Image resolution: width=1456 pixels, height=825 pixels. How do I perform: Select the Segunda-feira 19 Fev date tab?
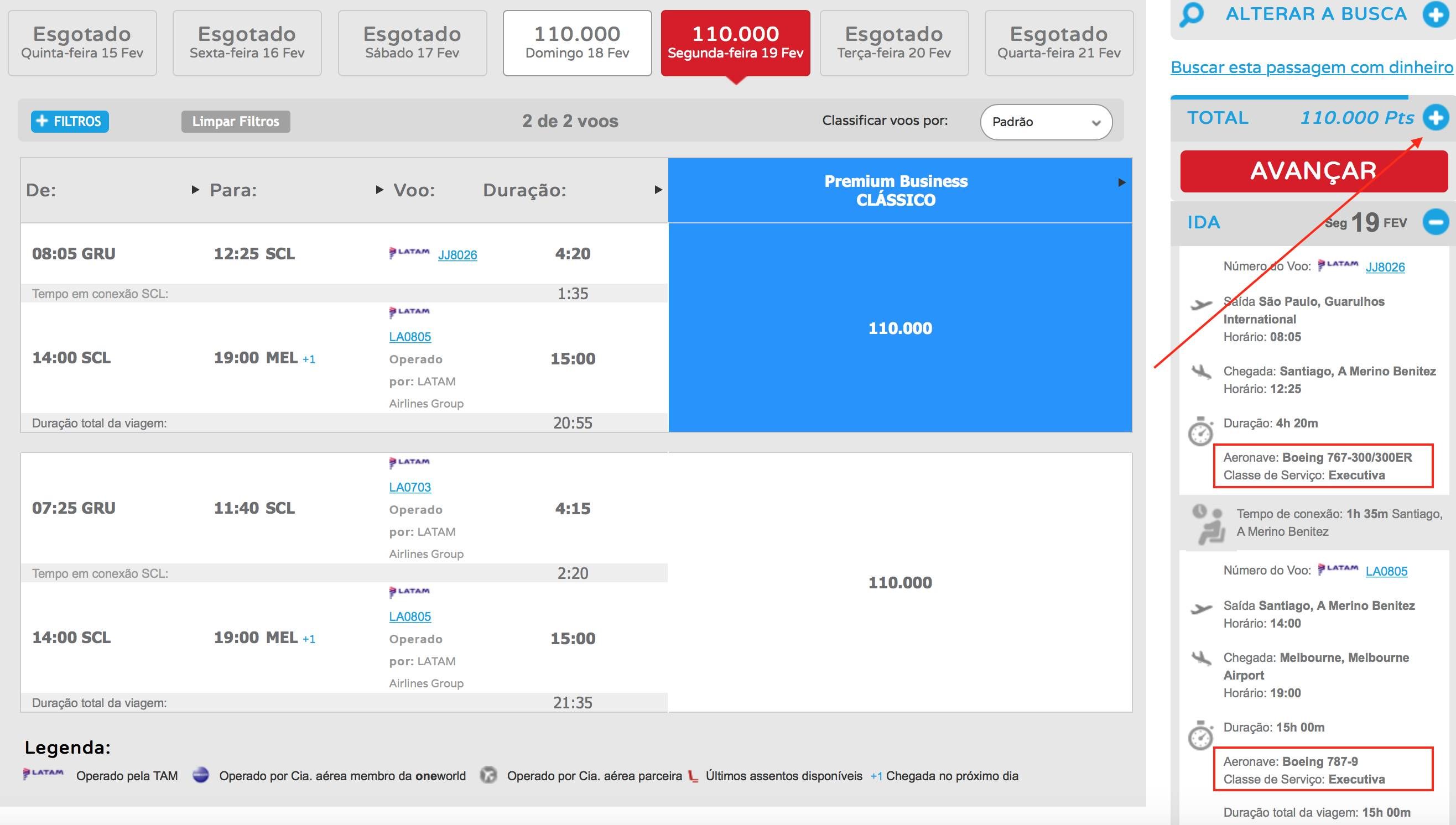point(736,43)
